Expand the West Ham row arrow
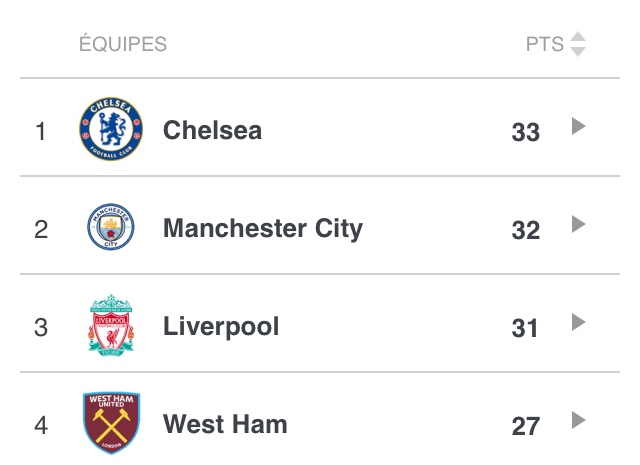 pos(577,420)
